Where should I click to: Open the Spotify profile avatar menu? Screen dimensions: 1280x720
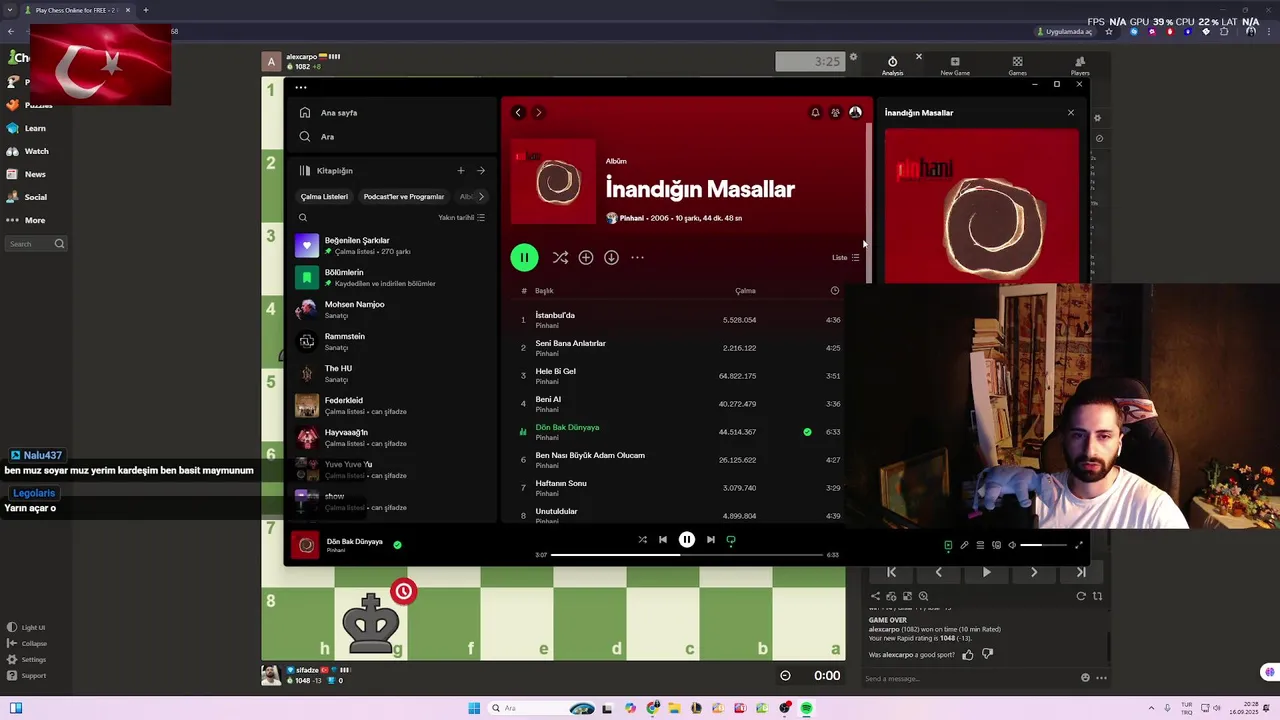pyautogui.click(x=855, y=112)
